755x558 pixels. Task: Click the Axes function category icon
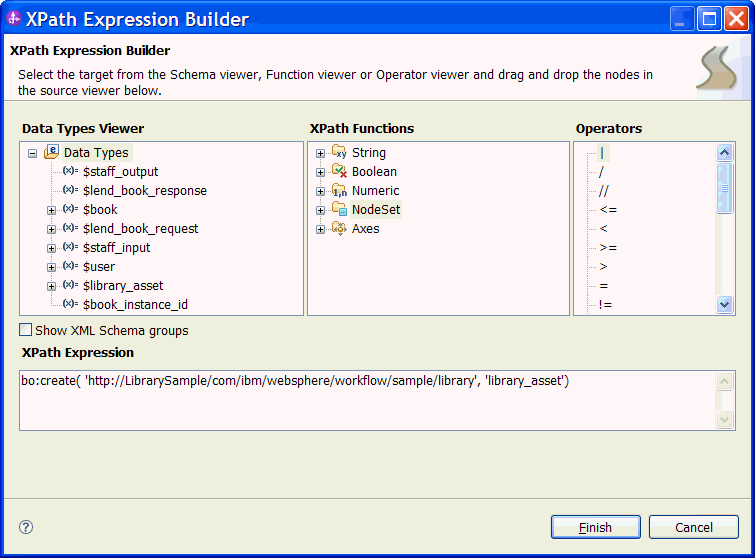pos(339,229)
